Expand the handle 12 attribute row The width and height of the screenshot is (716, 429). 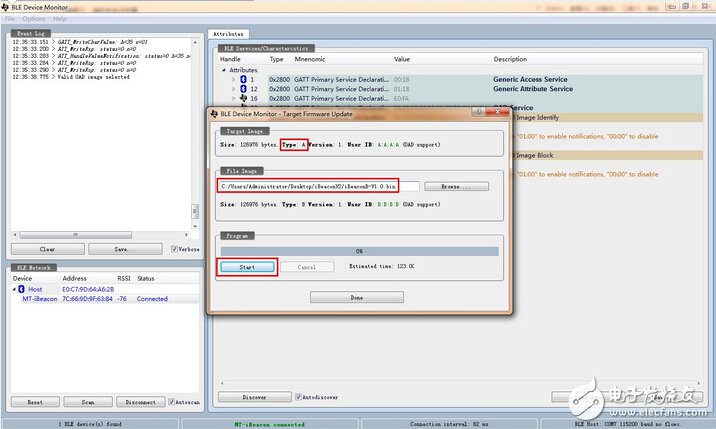(234, 89)
